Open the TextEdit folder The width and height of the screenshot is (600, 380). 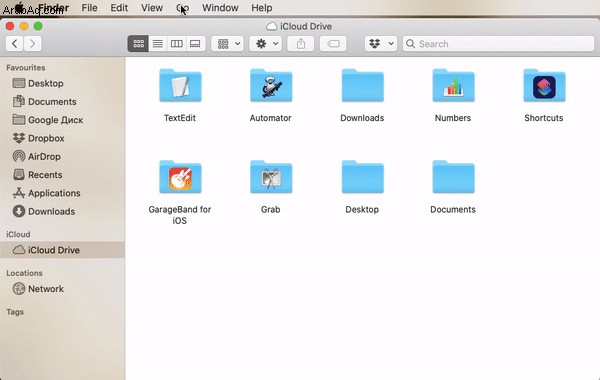pyautogui.click(x=180, y=86)
